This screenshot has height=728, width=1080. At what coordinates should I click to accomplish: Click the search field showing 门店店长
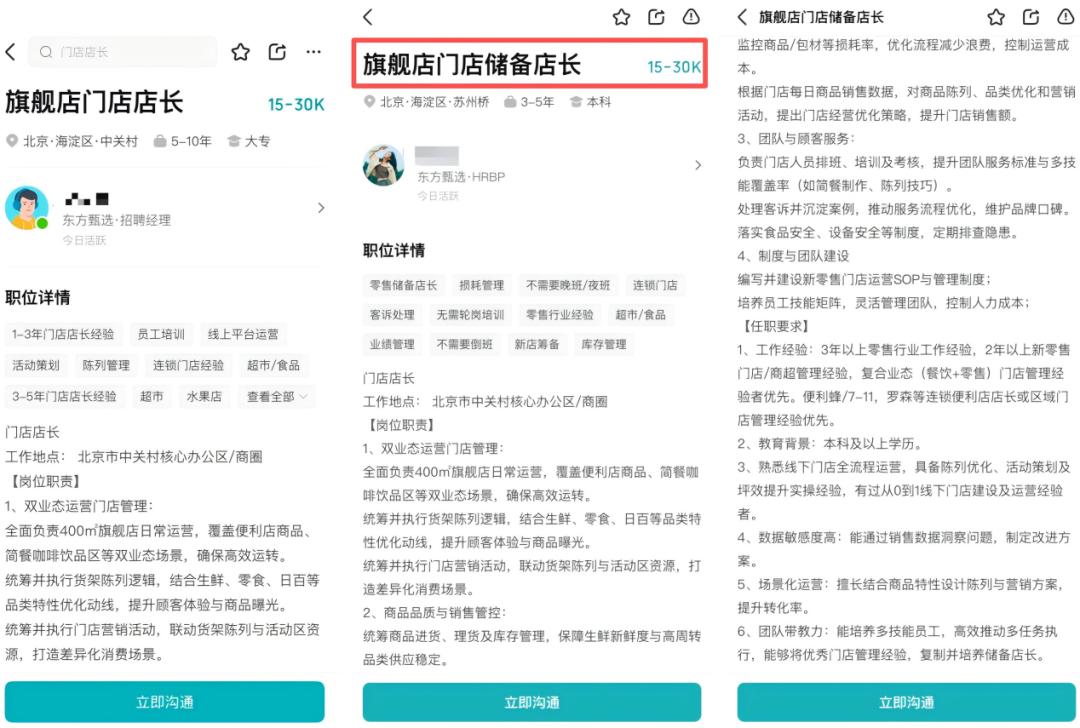125,52
